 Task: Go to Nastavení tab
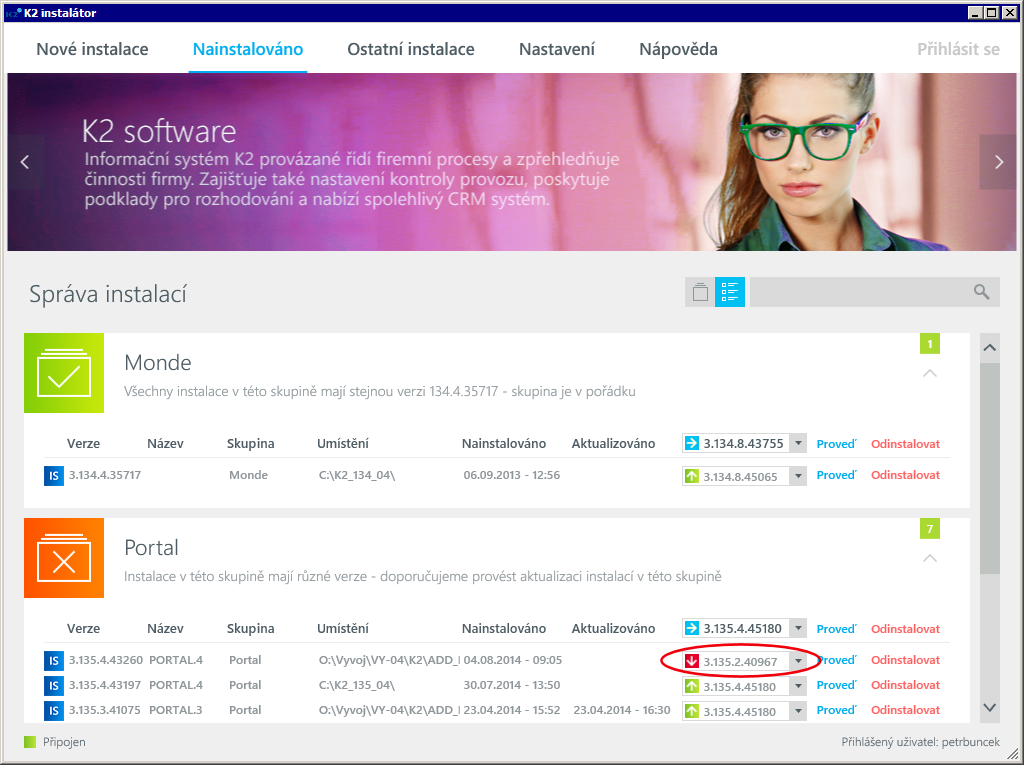(x=556, y=49)
